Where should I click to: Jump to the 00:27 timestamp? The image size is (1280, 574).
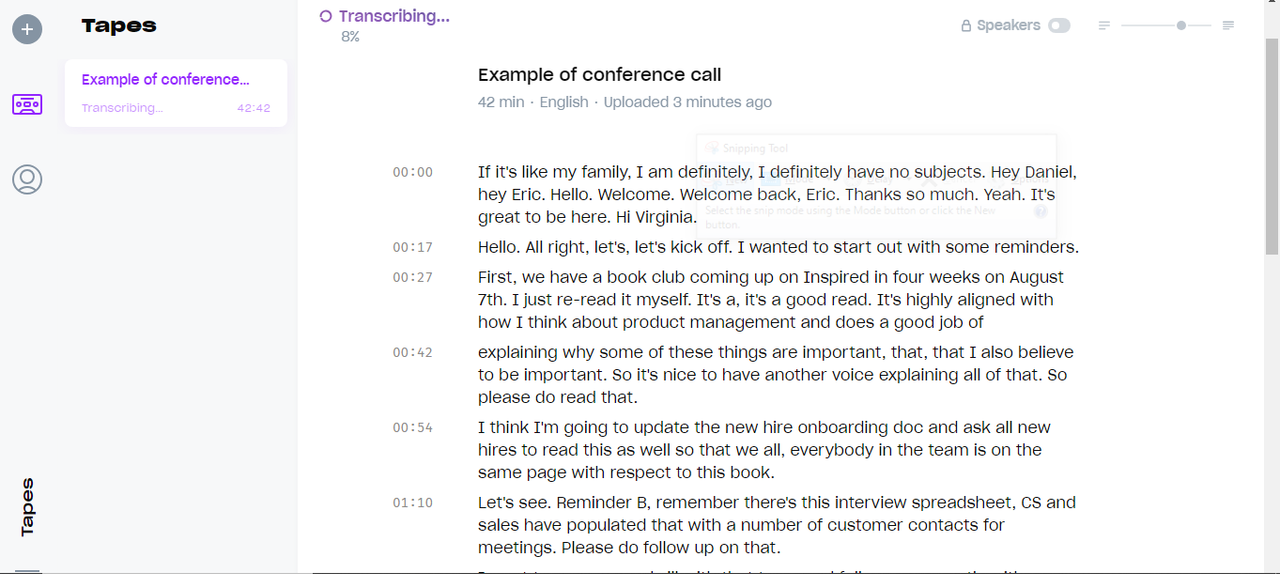(x=412, y=277)
